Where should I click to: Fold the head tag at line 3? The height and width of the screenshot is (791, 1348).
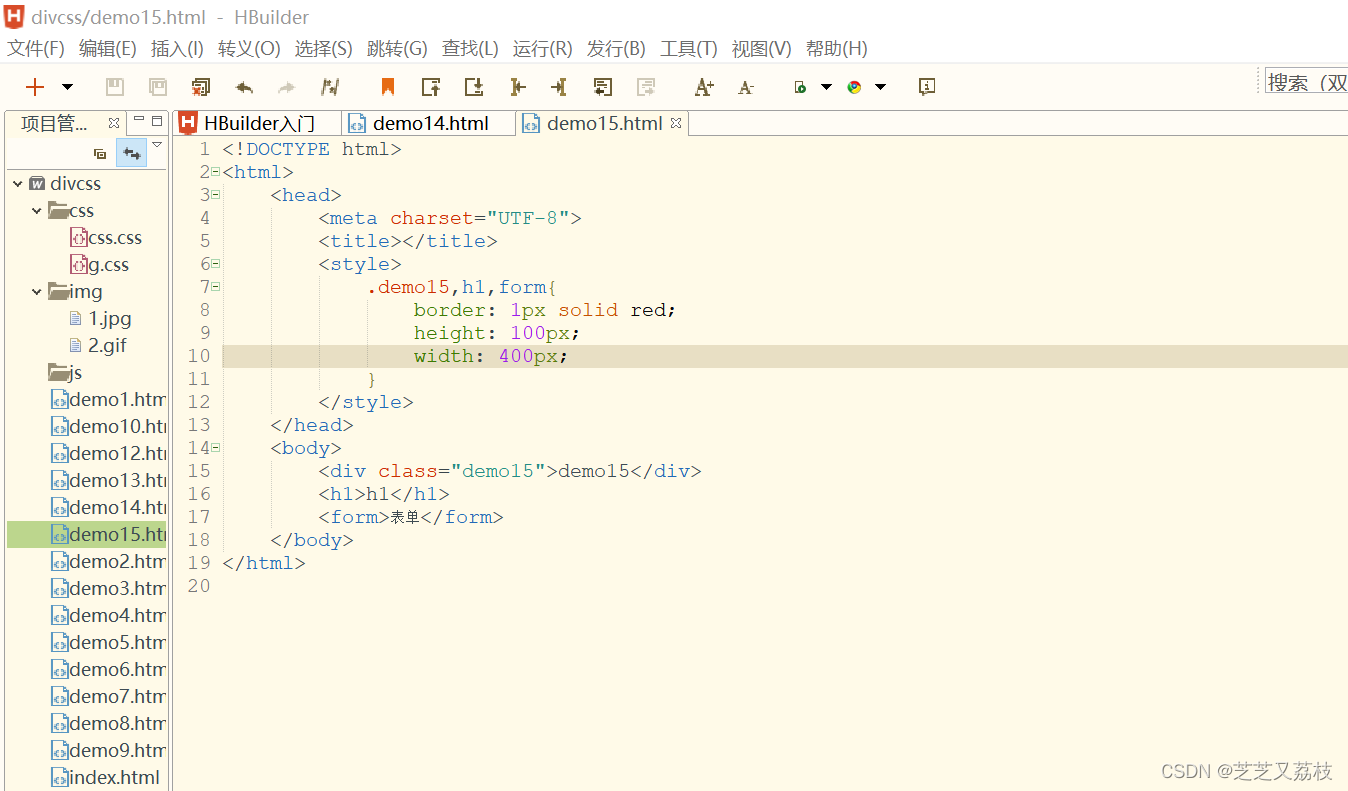[x=215, y=195]
